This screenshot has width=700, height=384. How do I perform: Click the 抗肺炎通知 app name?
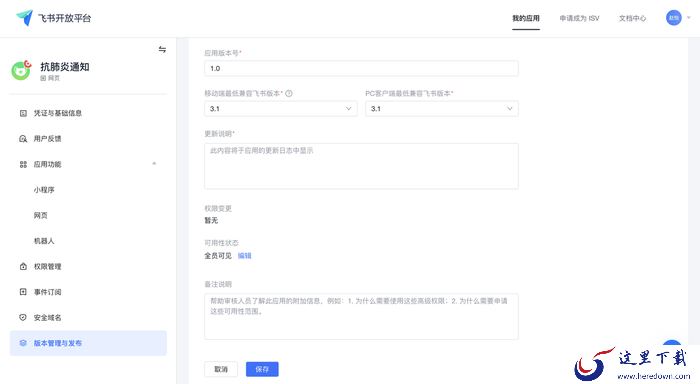click(x=65, y=67)
